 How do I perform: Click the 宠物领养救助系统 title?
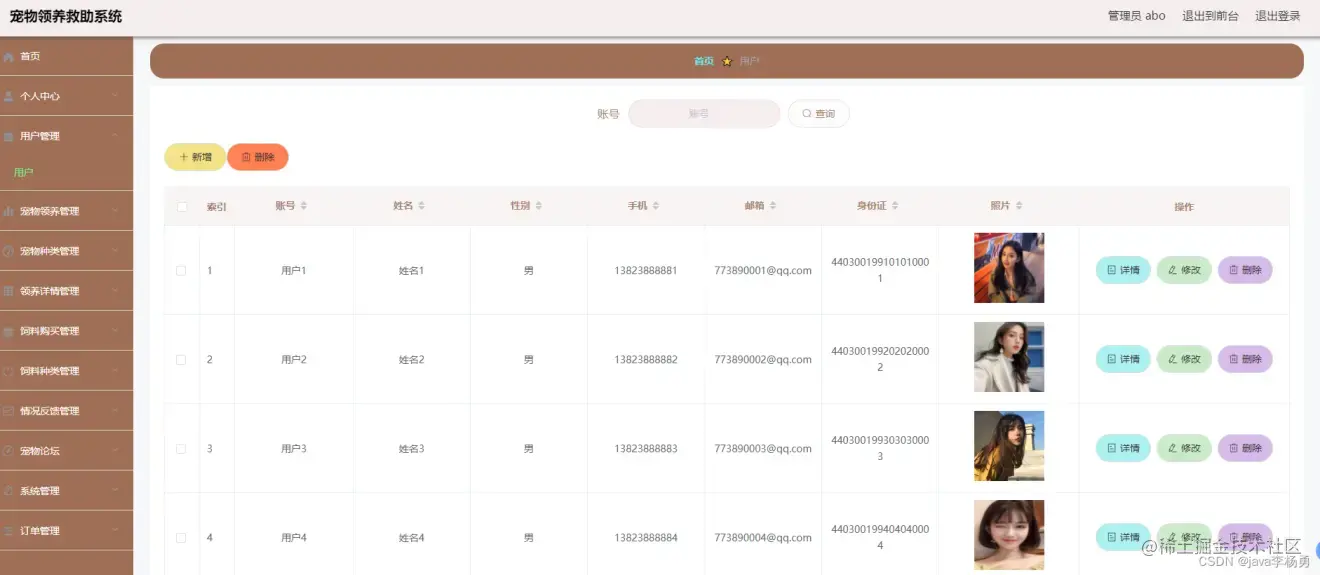point(66,16)
